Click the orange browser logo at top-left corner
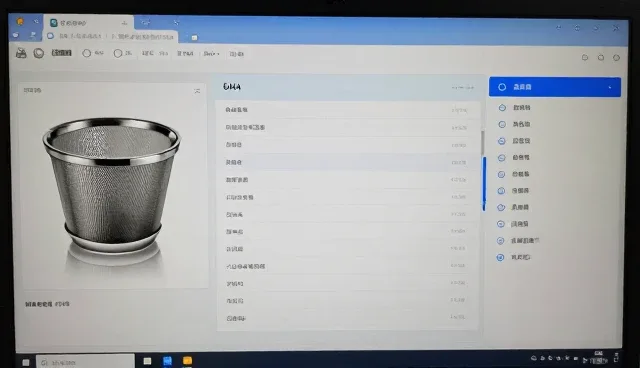 (20, 22)
